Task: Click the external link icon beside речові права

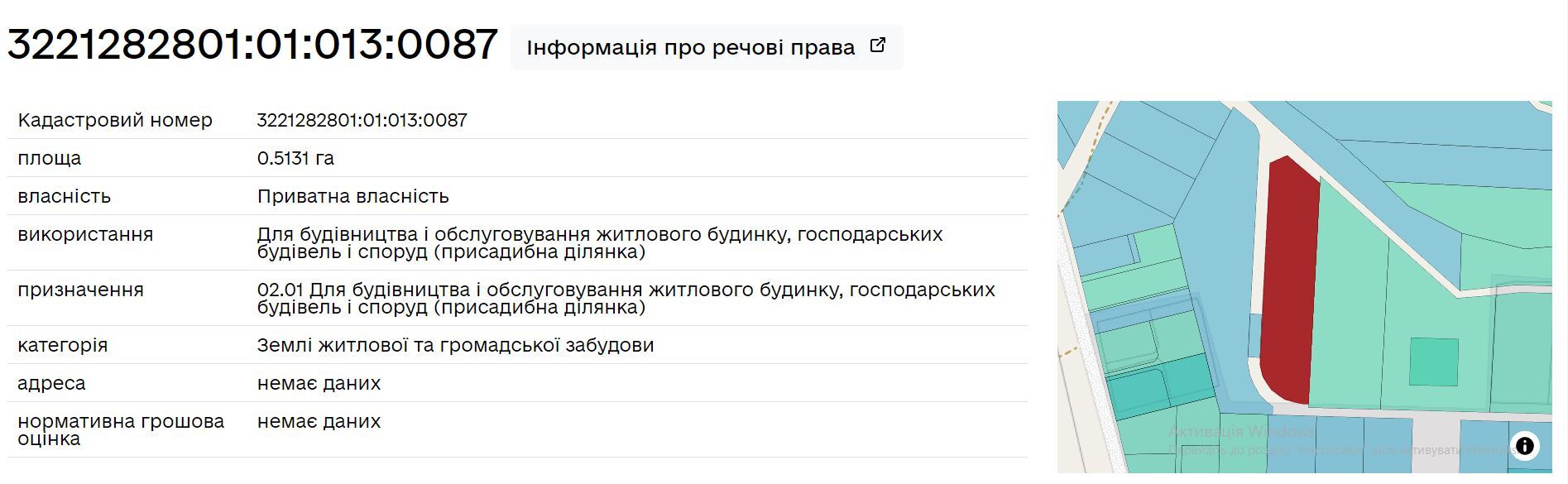Action: (878, 44)
